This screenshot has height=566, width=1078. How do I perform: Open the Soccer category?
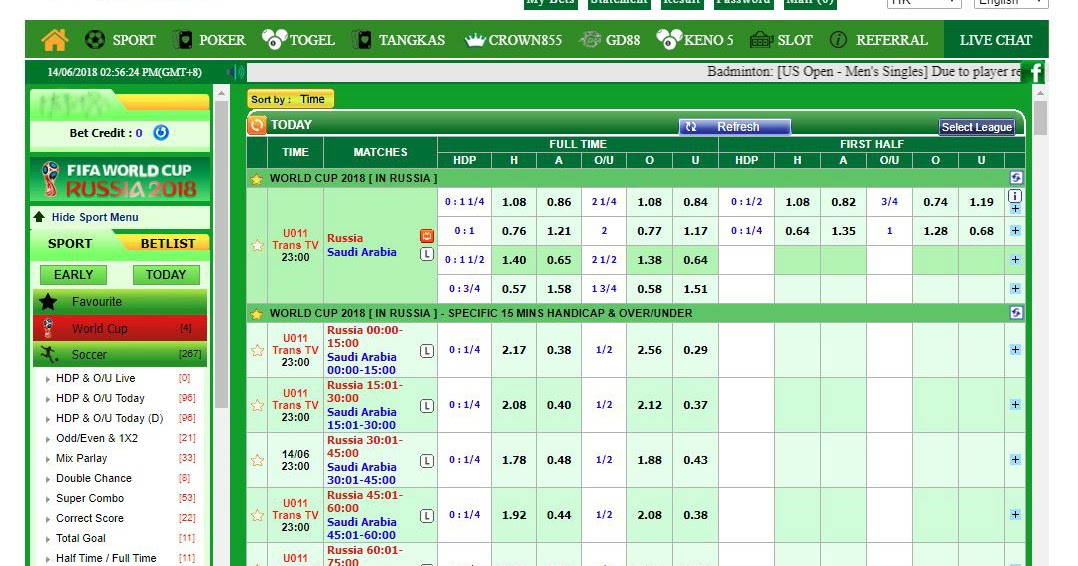coord(120,355)
